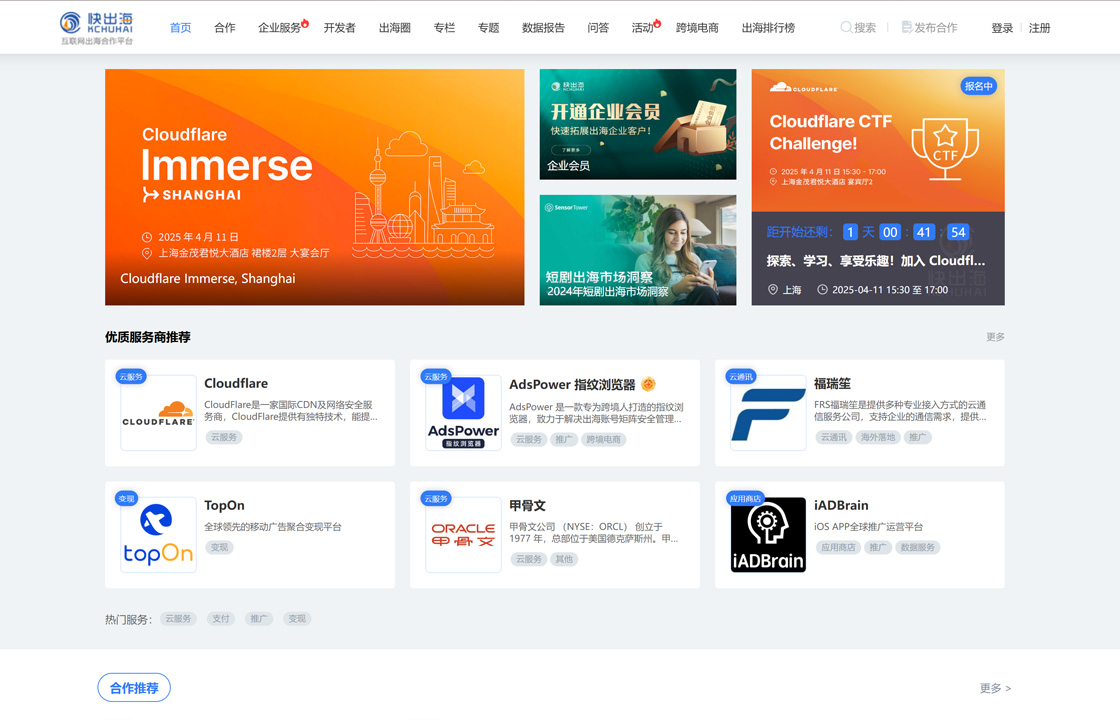Click the 数据服务 tag on iADBrain card
1120x720 pixels.
point(918,547)
